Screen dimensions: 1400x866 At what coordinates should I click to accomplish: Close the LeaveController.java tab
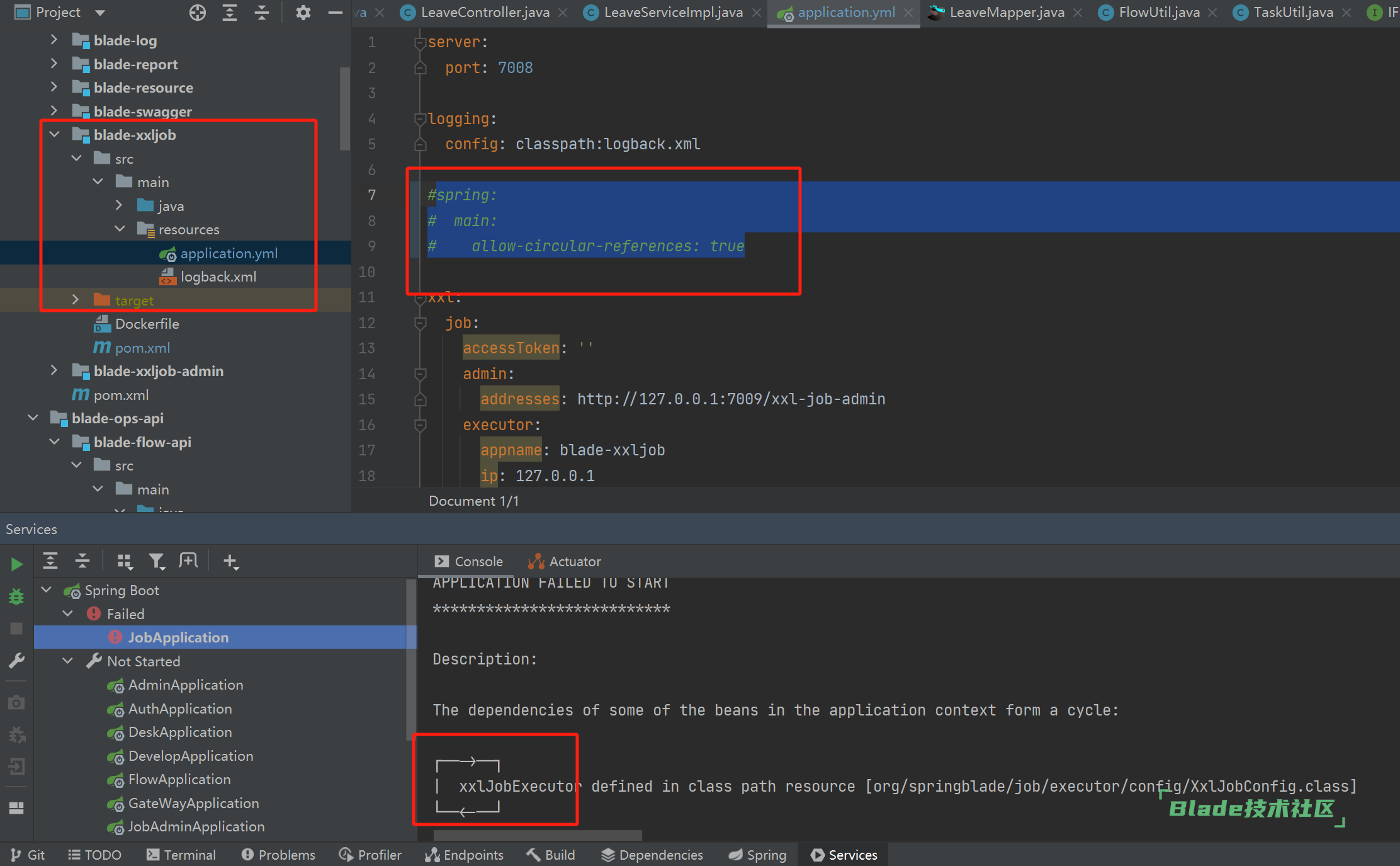(563, 13)
